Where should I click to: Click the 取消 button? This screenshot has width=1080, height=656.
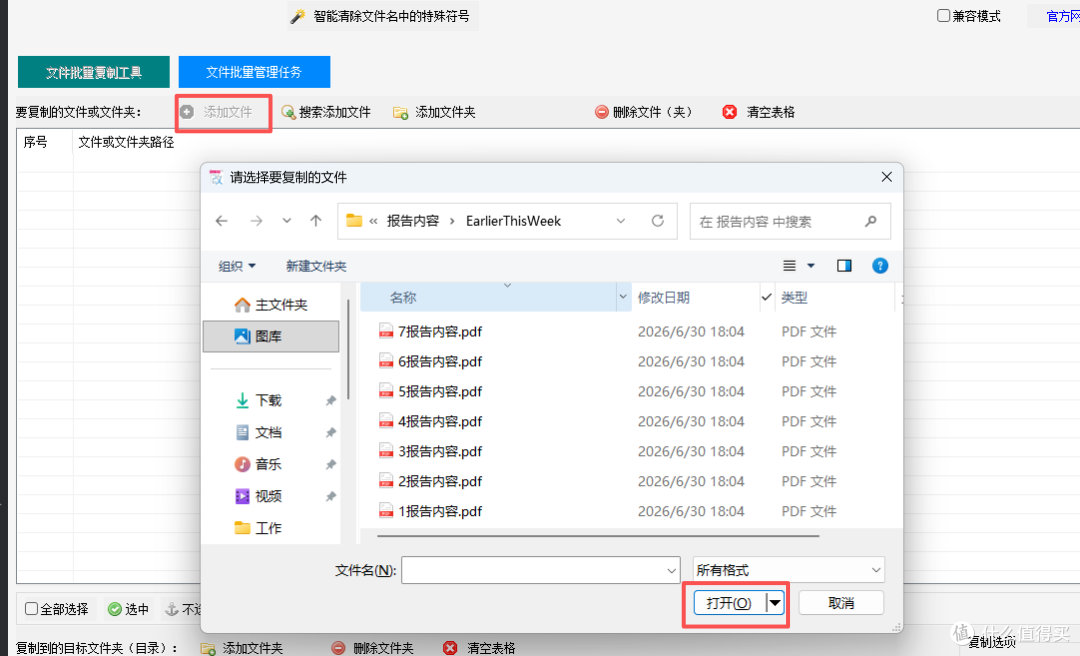841,603
